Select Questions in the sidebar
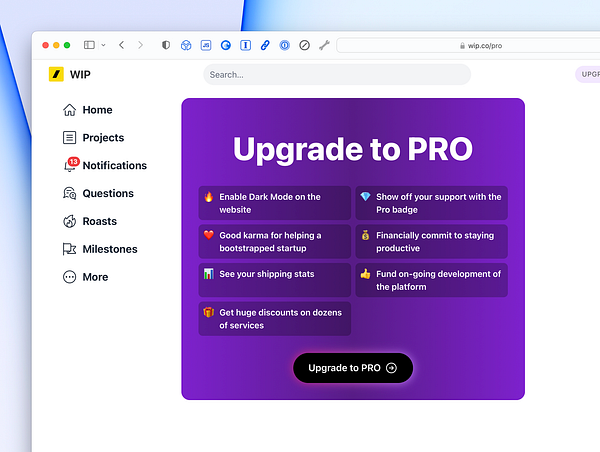 (98, 193)
